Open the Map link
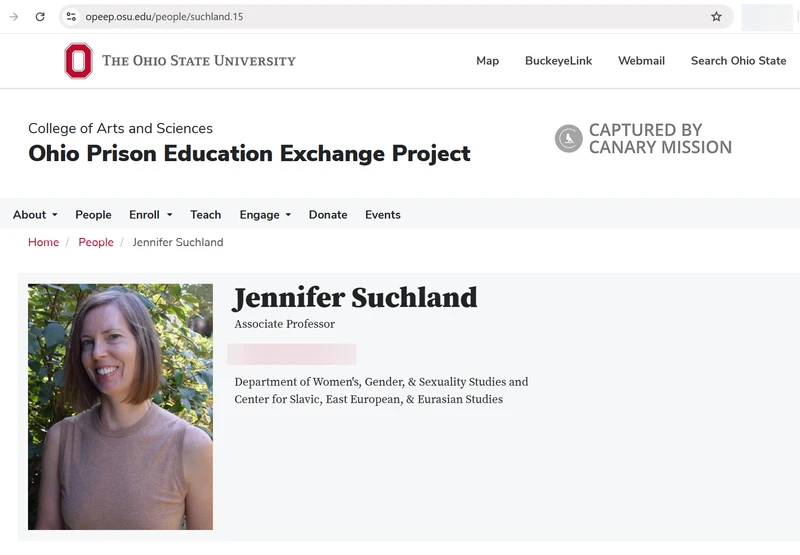 488,61
